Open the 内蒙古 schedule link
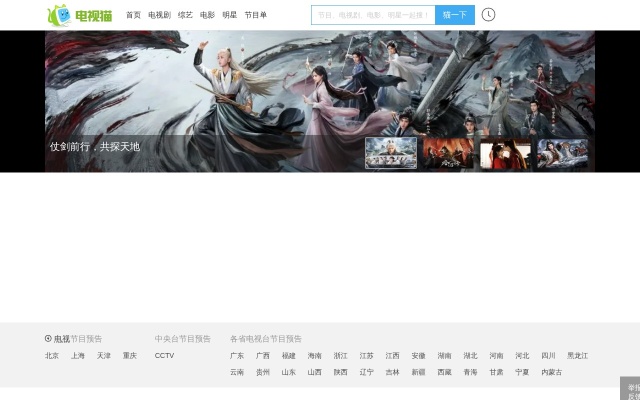 [x=552, y=372]
